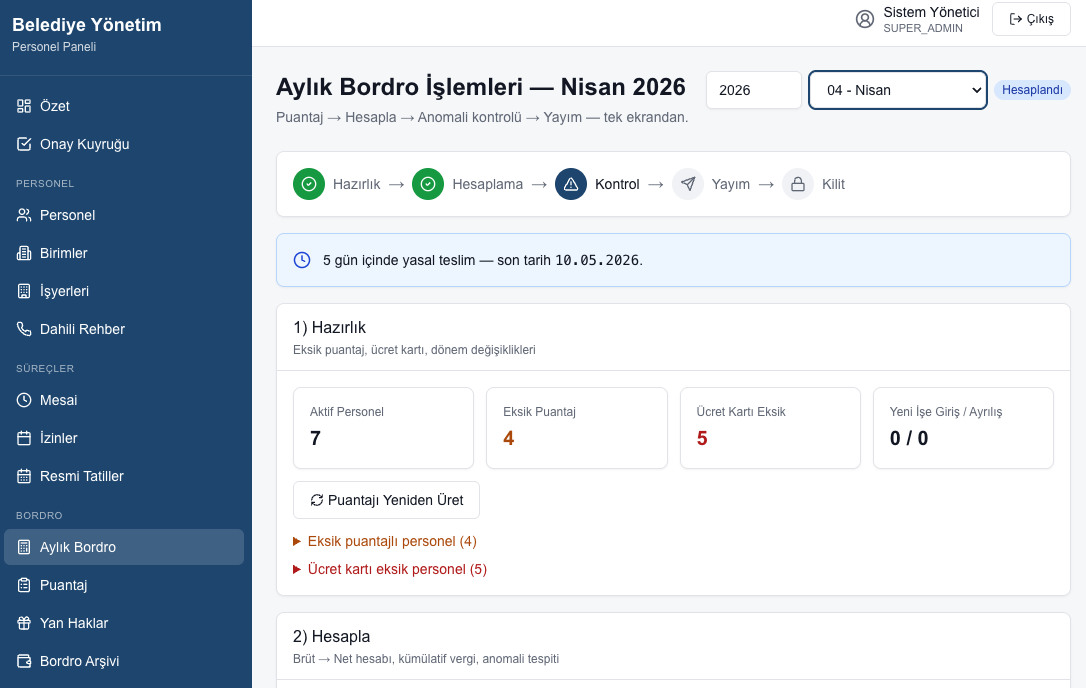1086x688 pixels.
Task: Click the user profile avatar icon
Action: (x=864, y=19)
